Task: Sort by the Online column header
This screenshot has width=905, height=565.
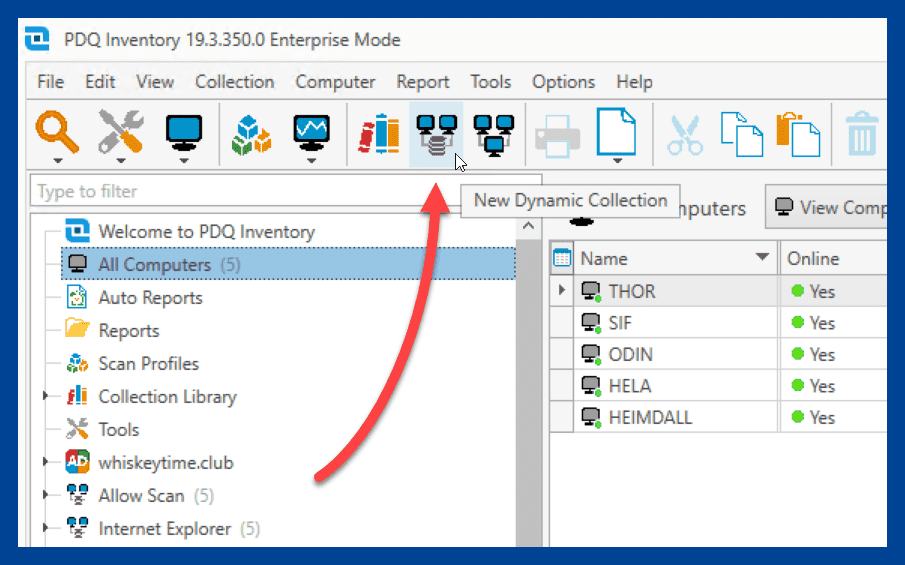Action: click(833, 258)
